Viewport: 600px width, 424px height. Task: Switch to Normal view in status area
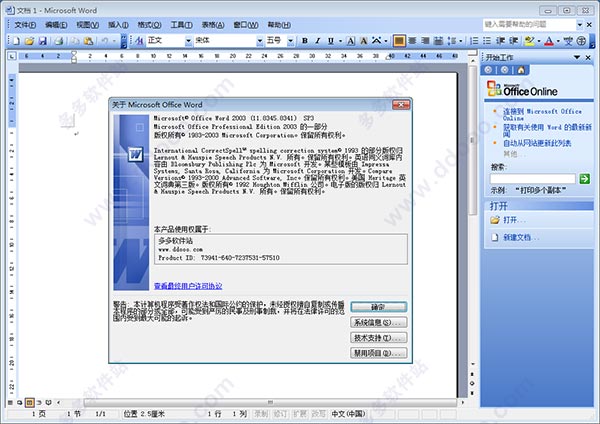[x=10, y=403]
